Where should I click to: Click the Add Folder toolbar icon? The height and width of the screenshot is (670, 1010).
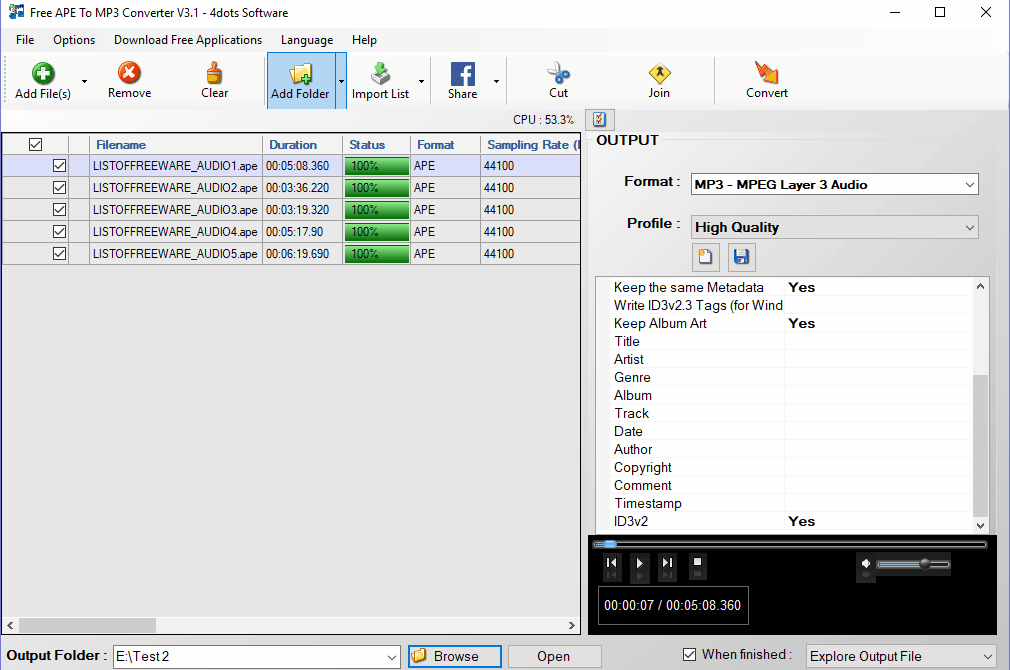300,73
